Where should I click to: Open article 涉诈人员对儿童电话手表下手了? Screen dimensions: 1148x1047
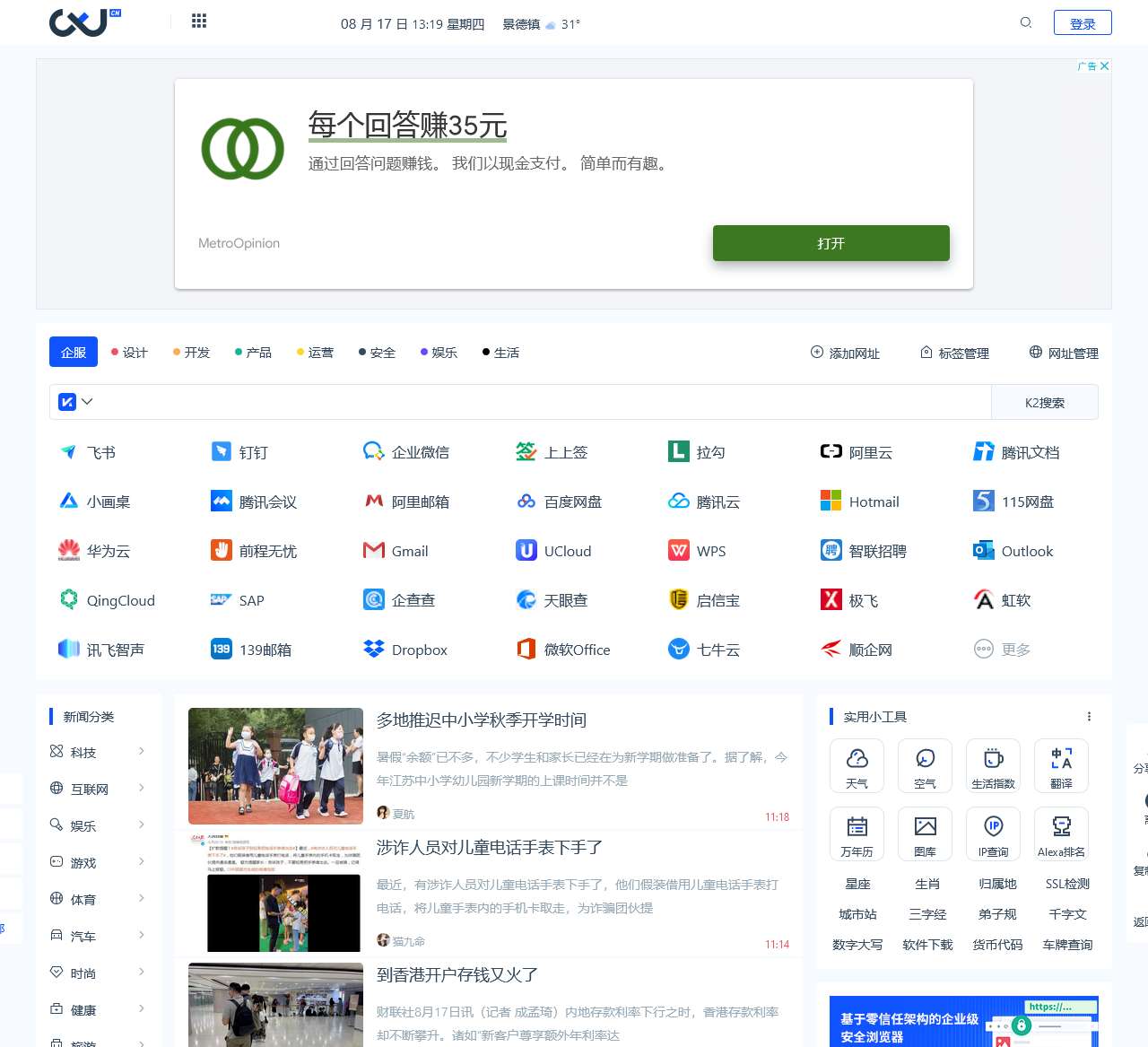pyautogui.click(x=490, y=847)
